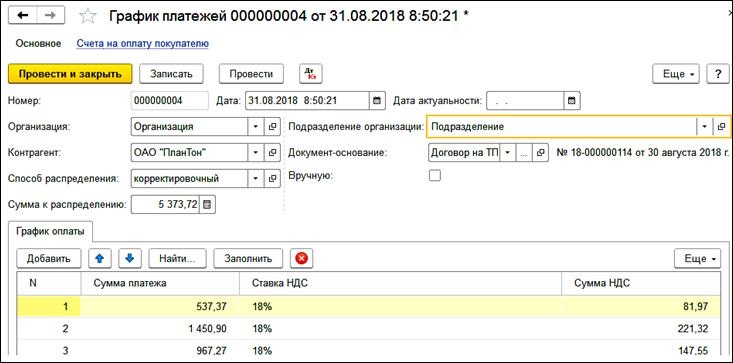Open the Документ-основание document icon
The width and height of the screenshot is (733, 363).
(541, 152)
